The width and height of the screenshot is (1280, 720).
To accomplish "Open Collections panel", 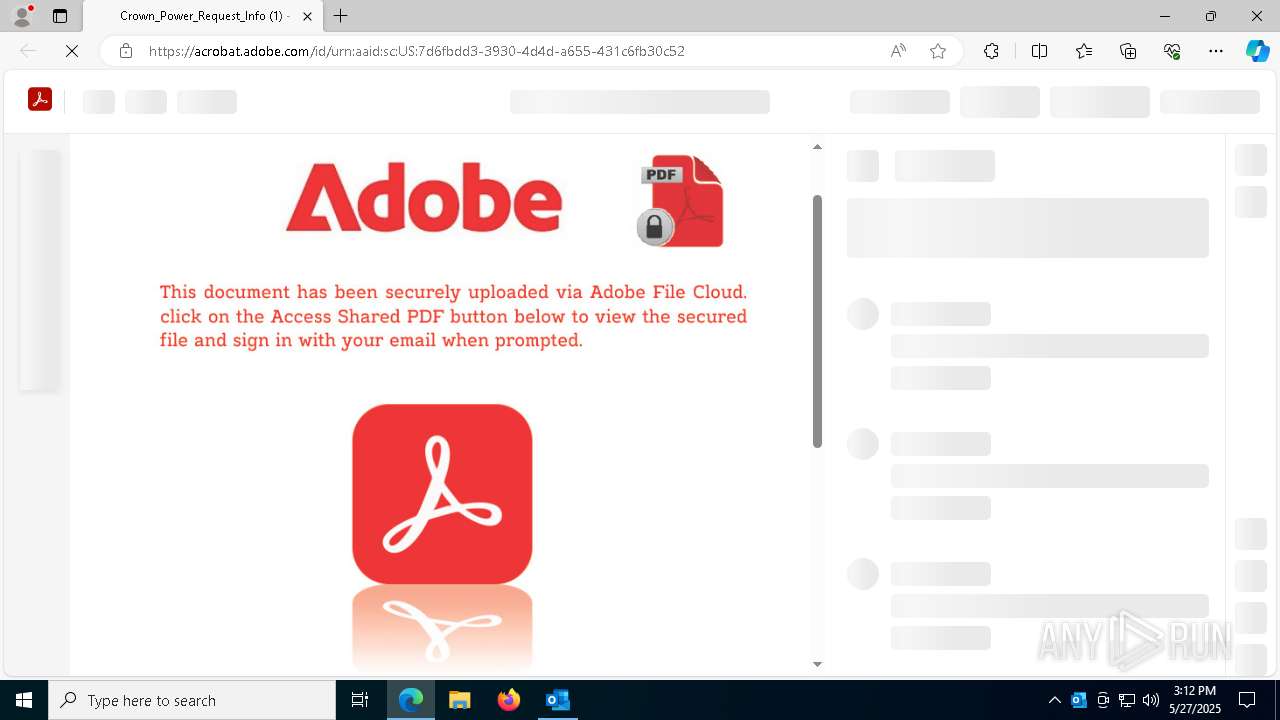I will 1128,51.
